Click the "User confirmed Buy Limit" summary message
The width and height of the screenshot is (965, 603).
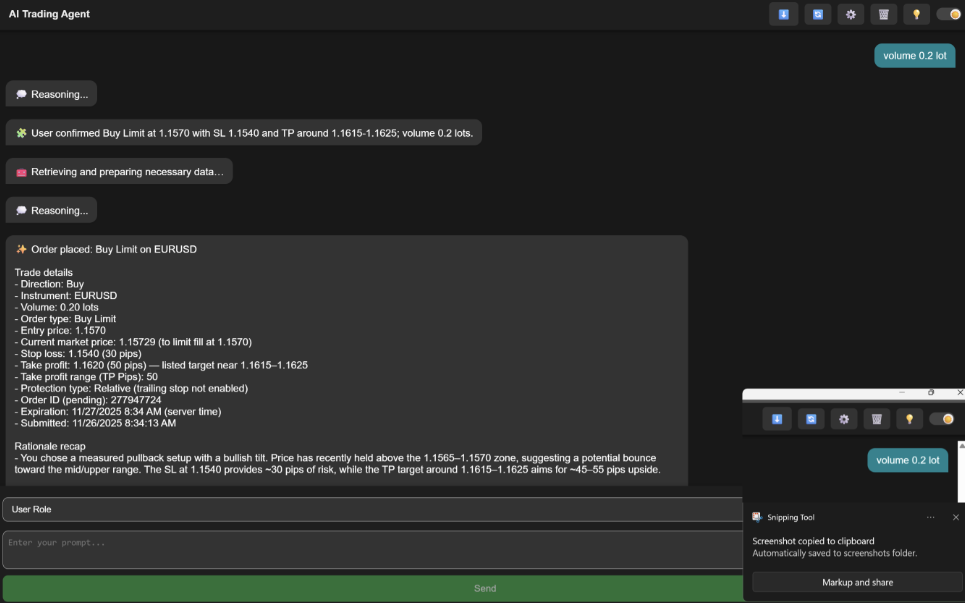click(243, 132)
